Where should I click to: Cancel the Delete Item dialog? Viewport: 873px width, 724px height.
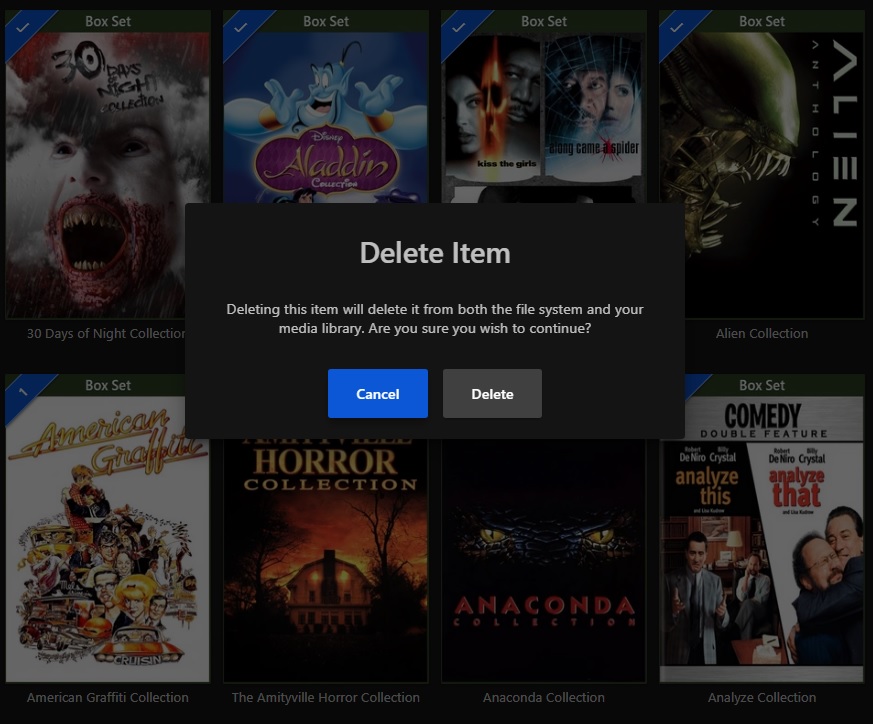(x=377, y=393)
